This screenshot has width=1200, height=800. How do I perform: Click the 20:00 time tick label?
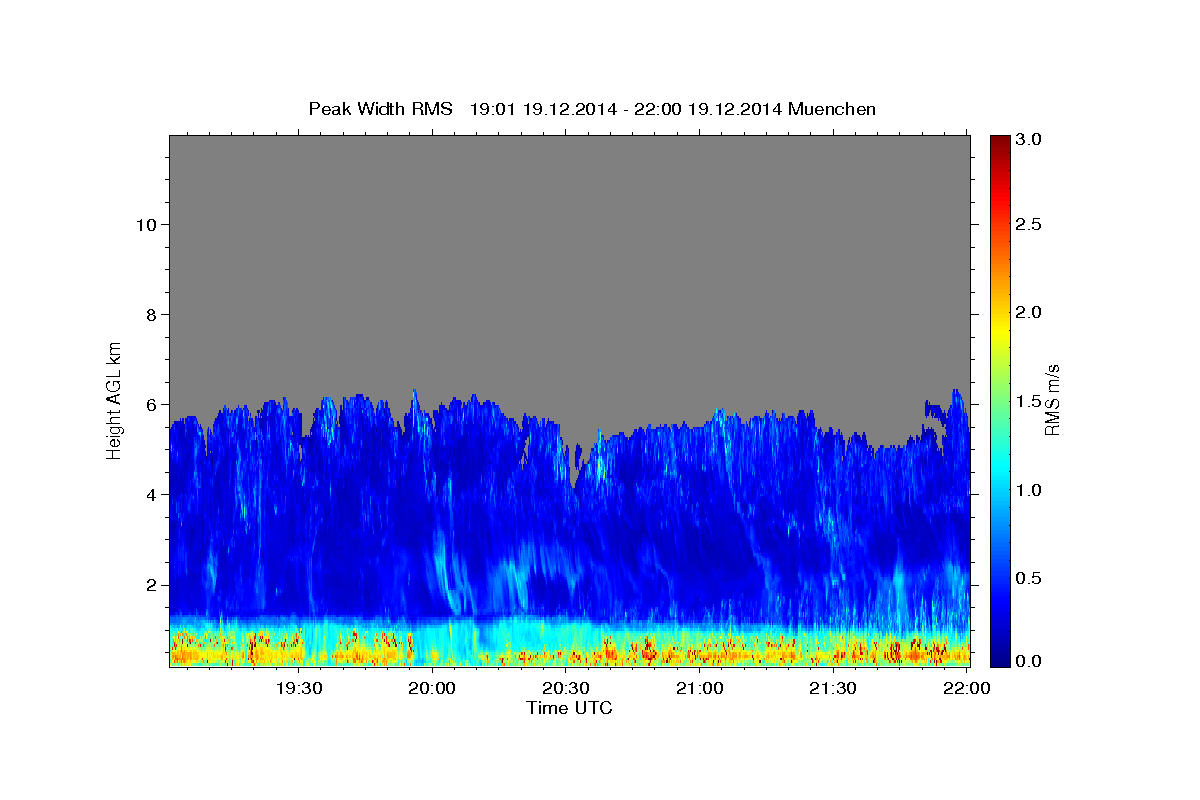pos(432,688)
